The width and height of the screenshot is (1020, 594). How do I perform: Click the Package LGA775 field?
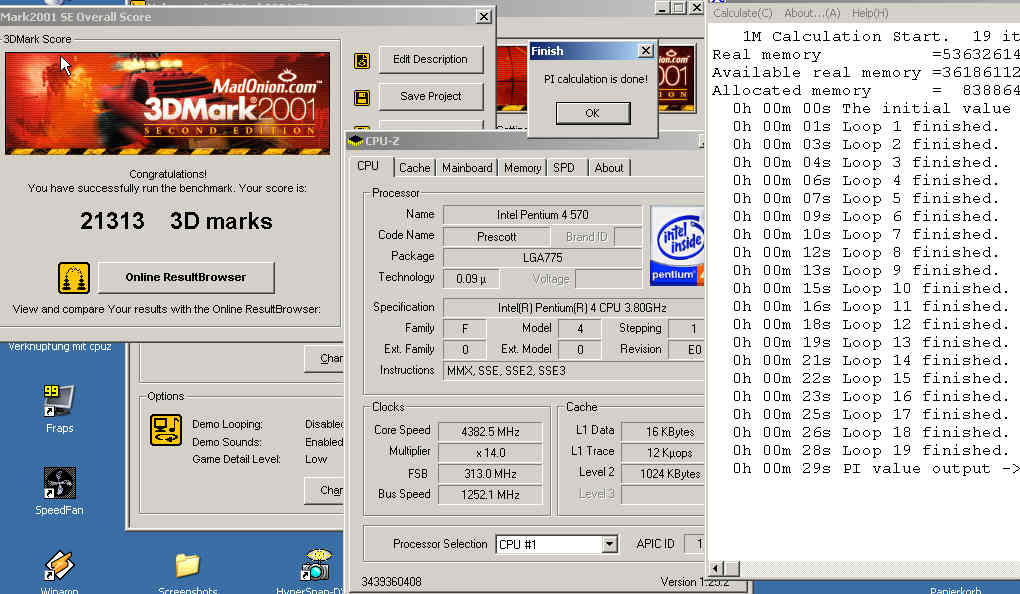(543, 258)
